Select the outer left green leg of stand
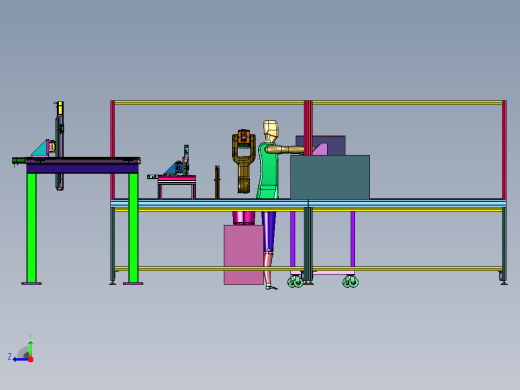 click(x=32, y=228)
